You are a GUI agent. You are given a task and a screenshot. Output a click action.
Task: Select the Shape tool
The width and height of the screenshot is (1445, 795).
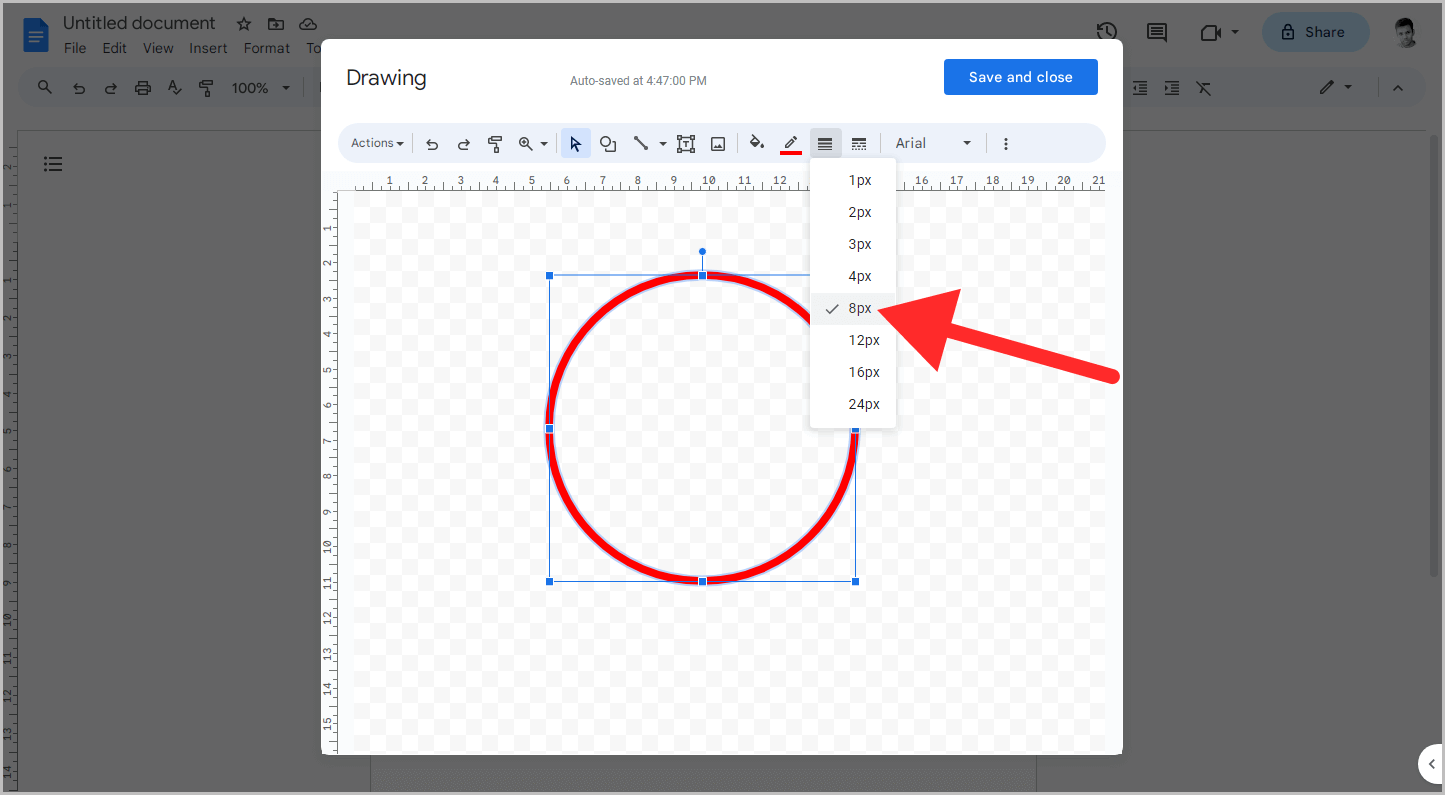(x=608, y=143)
